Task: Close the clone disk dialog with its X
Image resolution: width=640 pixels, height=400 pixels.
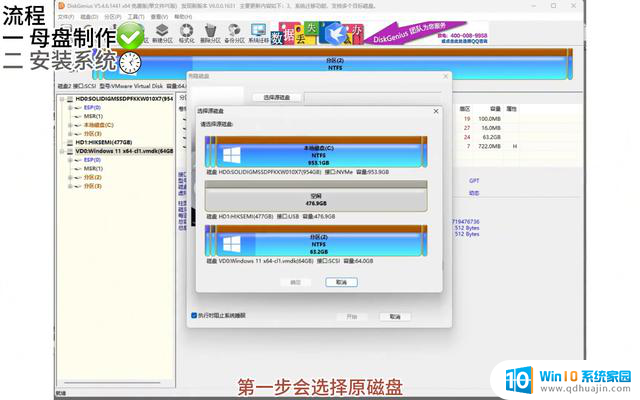Action: click(x=445, y=76)
